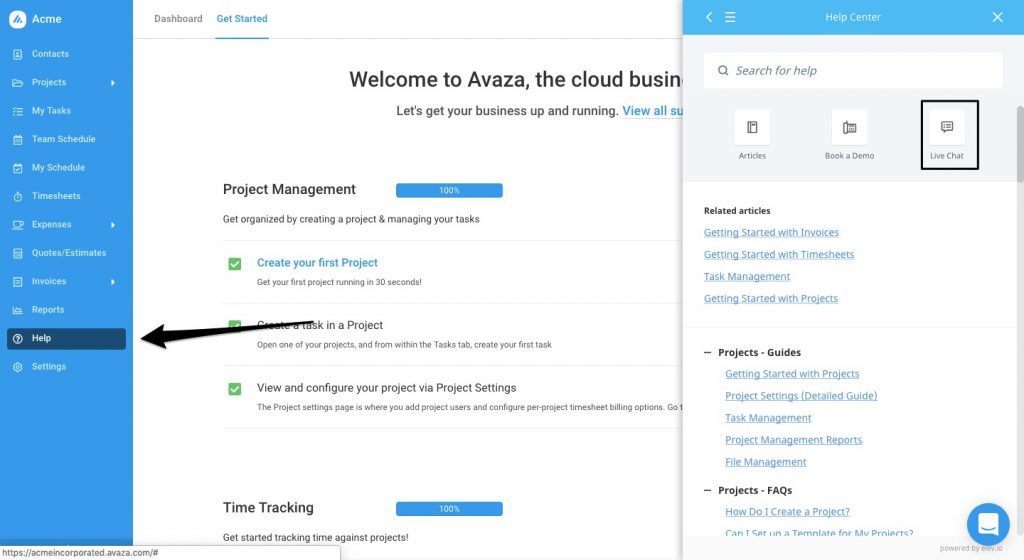Open Getting Started with Invoices article

coord(771,232)
